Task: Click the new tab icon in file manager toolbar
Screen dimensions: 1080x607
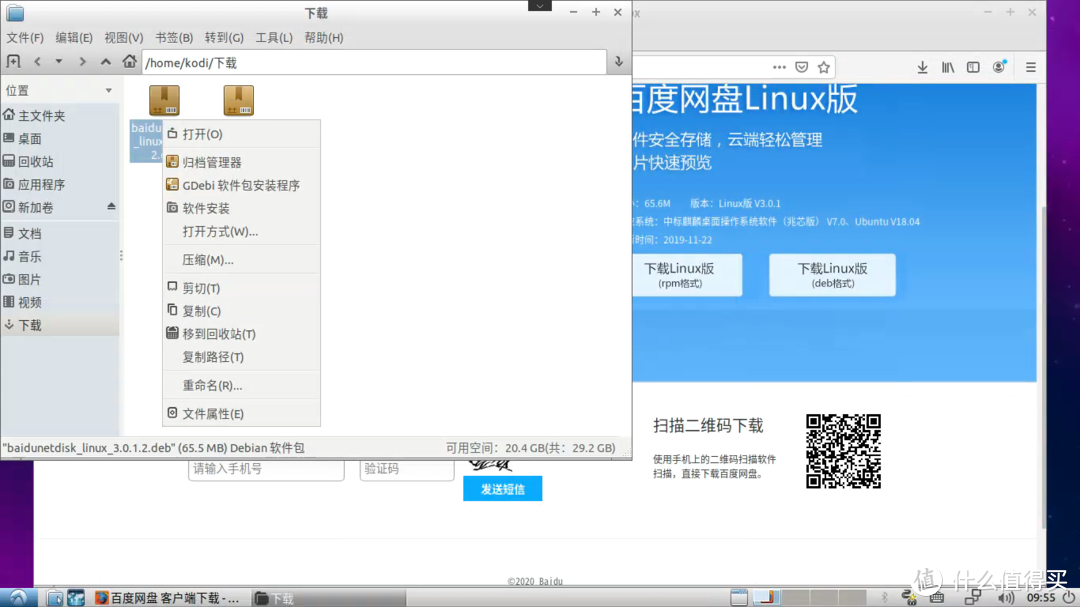Action: pos(13,62)
